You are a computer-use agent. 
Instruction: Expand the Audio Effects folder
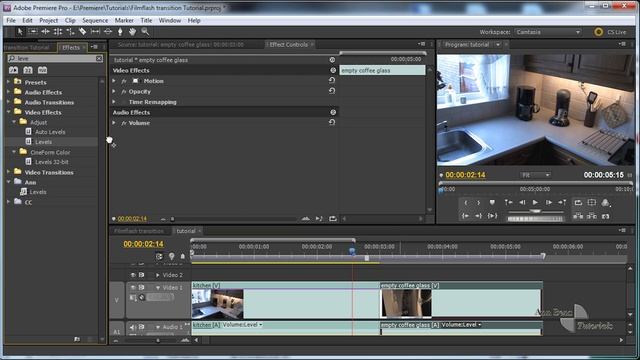(x=9, y=92)
